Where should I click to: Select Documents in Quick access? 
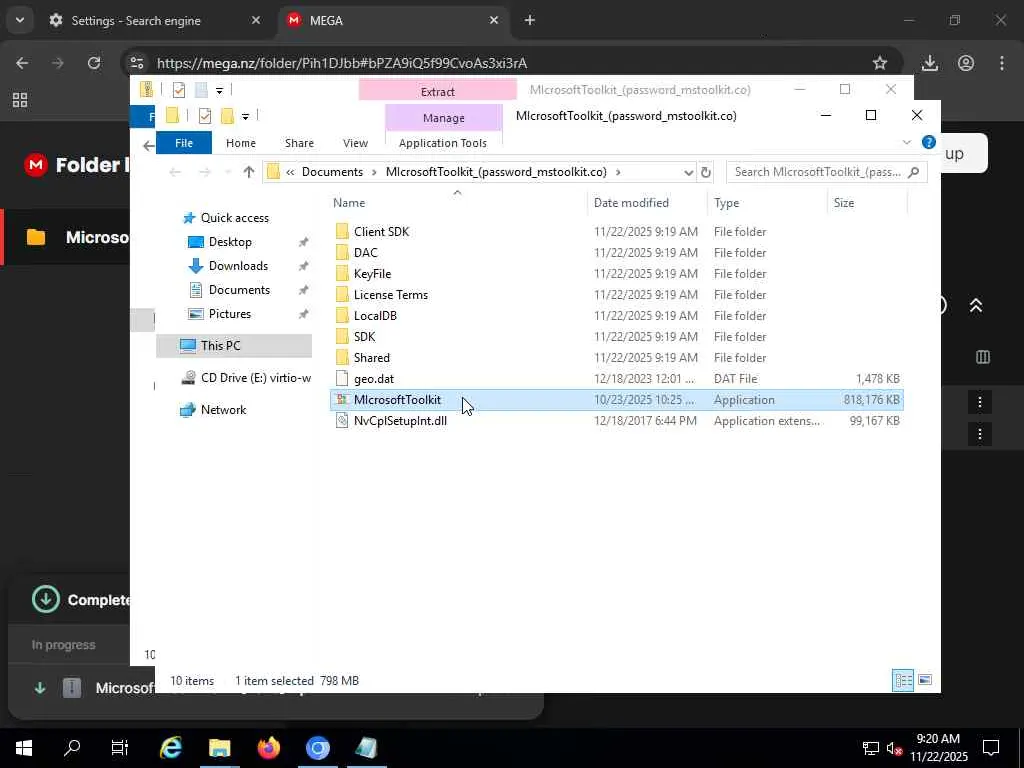click(239, 290)
